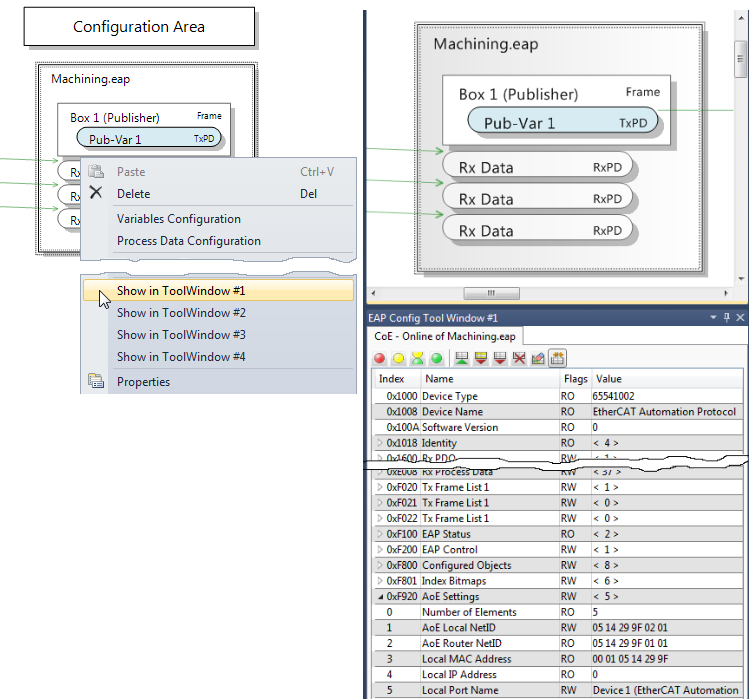Viewport: 749px width, 699px height.
Task: Select the 0x100A Software Version row
Action: [x=557, y=427]
